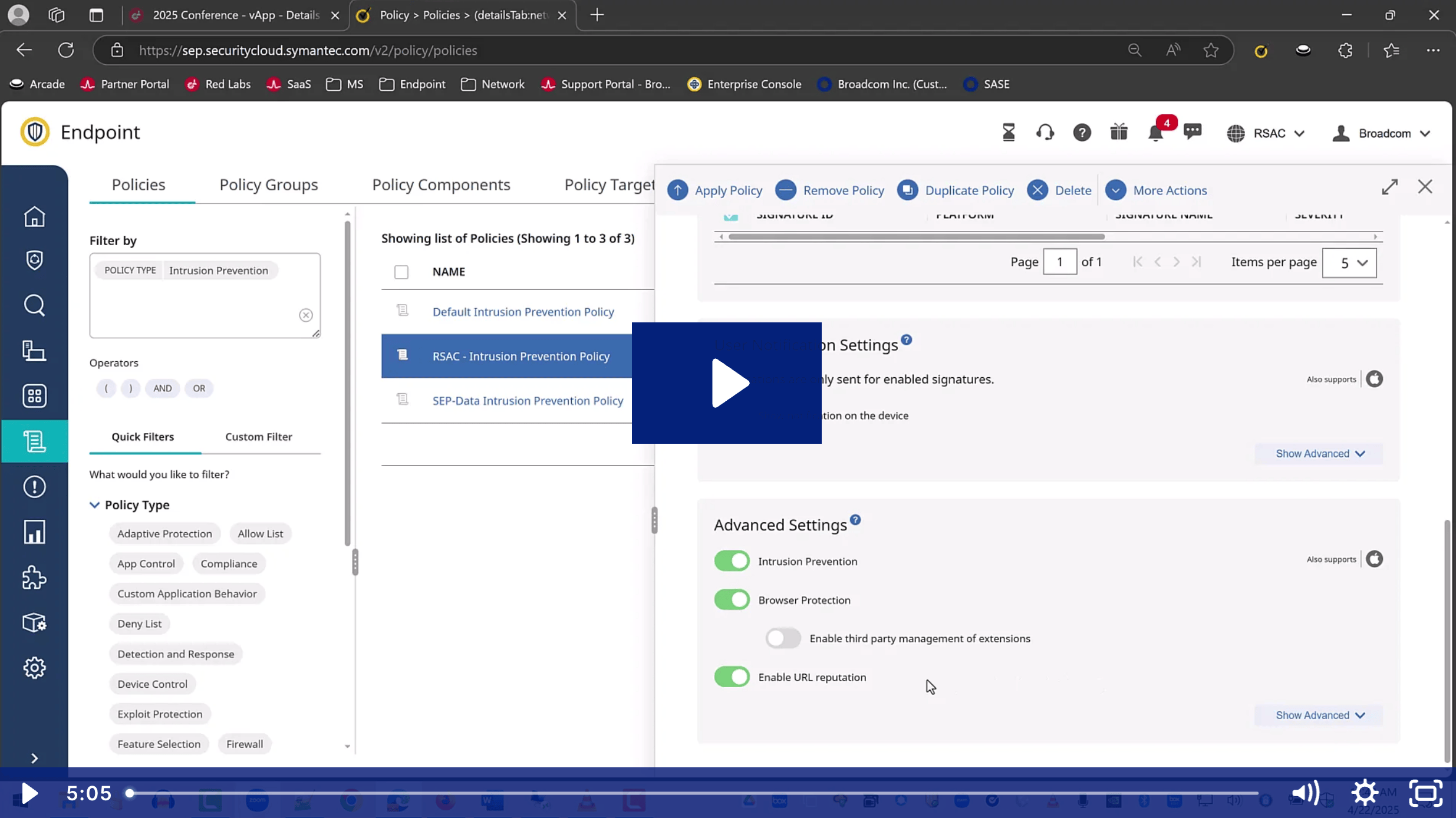Check the select-all checkbox beside NAME
This screenshot has height=818, width=1456.
click(401, 272)
